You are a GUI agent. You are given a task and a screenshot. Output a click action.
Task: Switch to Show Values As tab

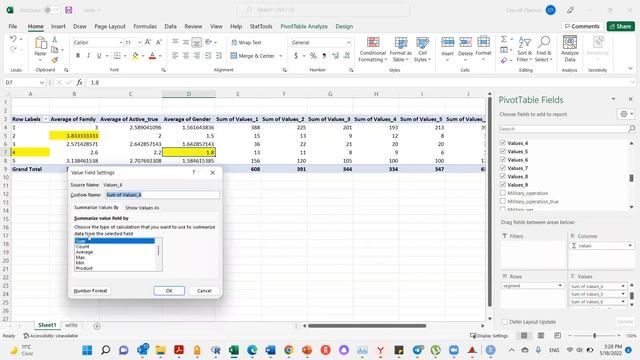(142, 208)
